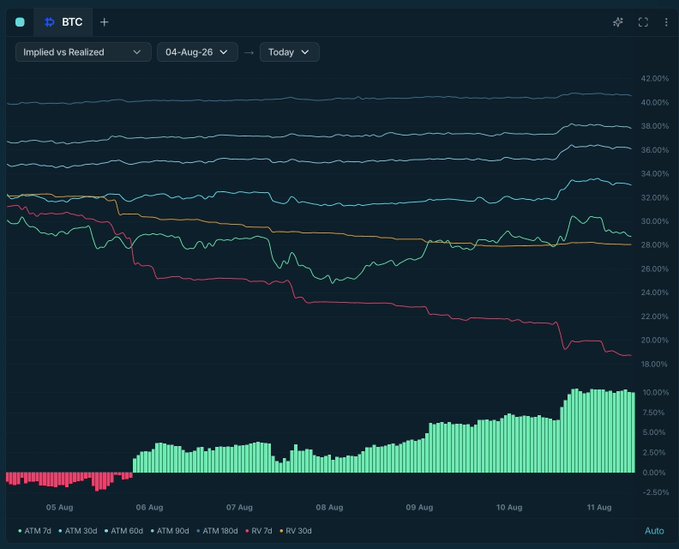Screen dimensions: 679x549
Task: Click the 32.00% y-axis label
Action: [655, 197]
